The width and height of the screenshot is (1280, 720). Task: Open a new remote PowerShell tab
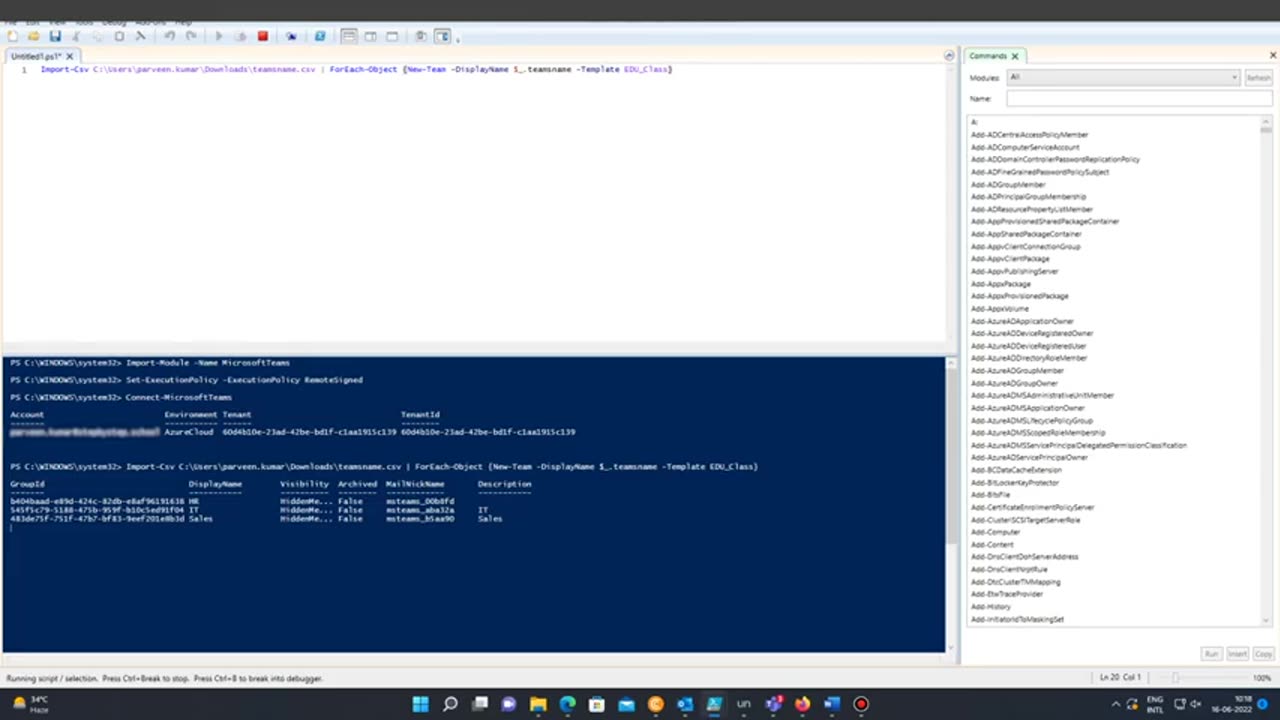tap(291, 36)
